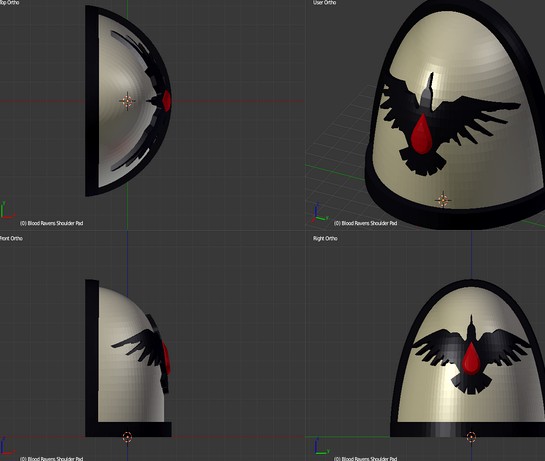Select the red blood drop in front view

166,358
